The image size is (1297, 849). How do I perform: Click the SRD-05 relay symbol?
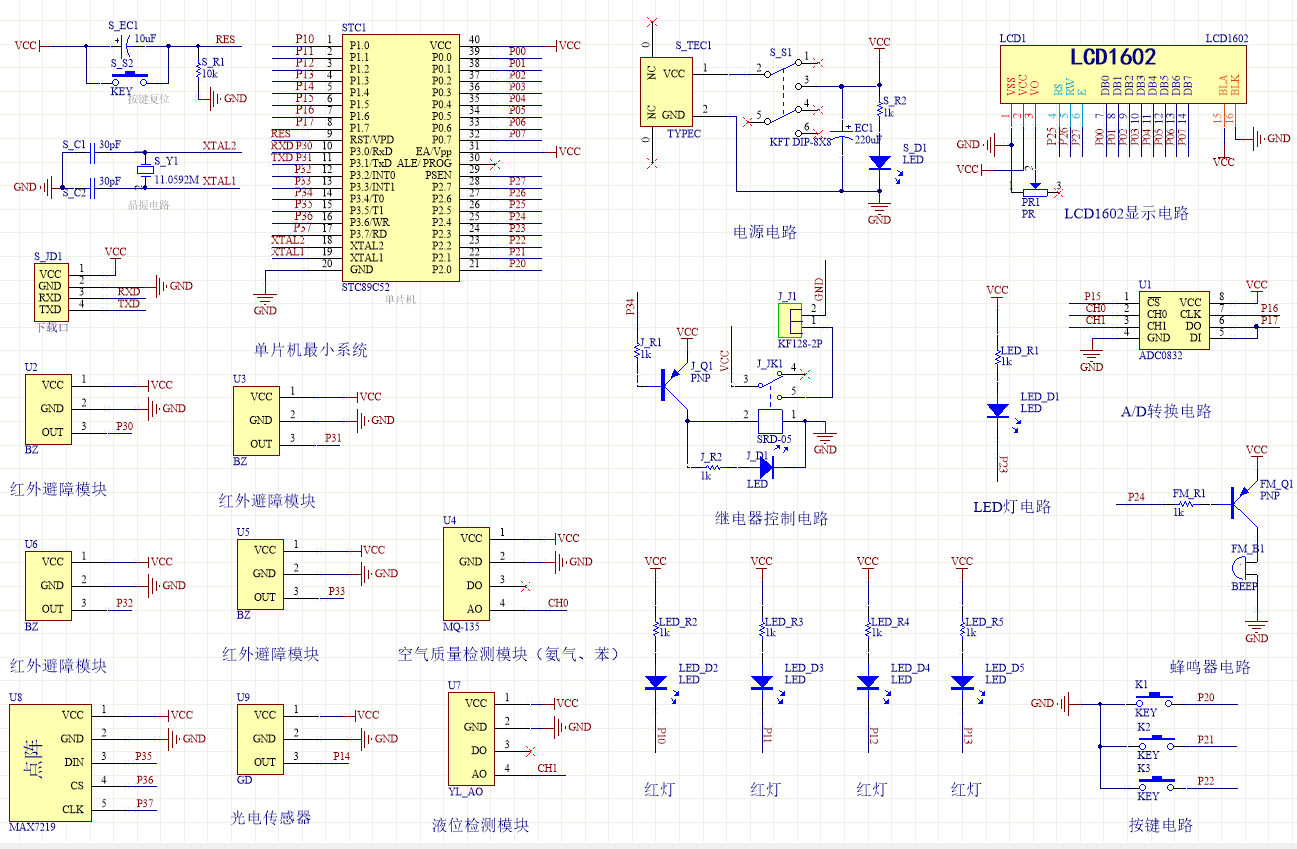771,421
